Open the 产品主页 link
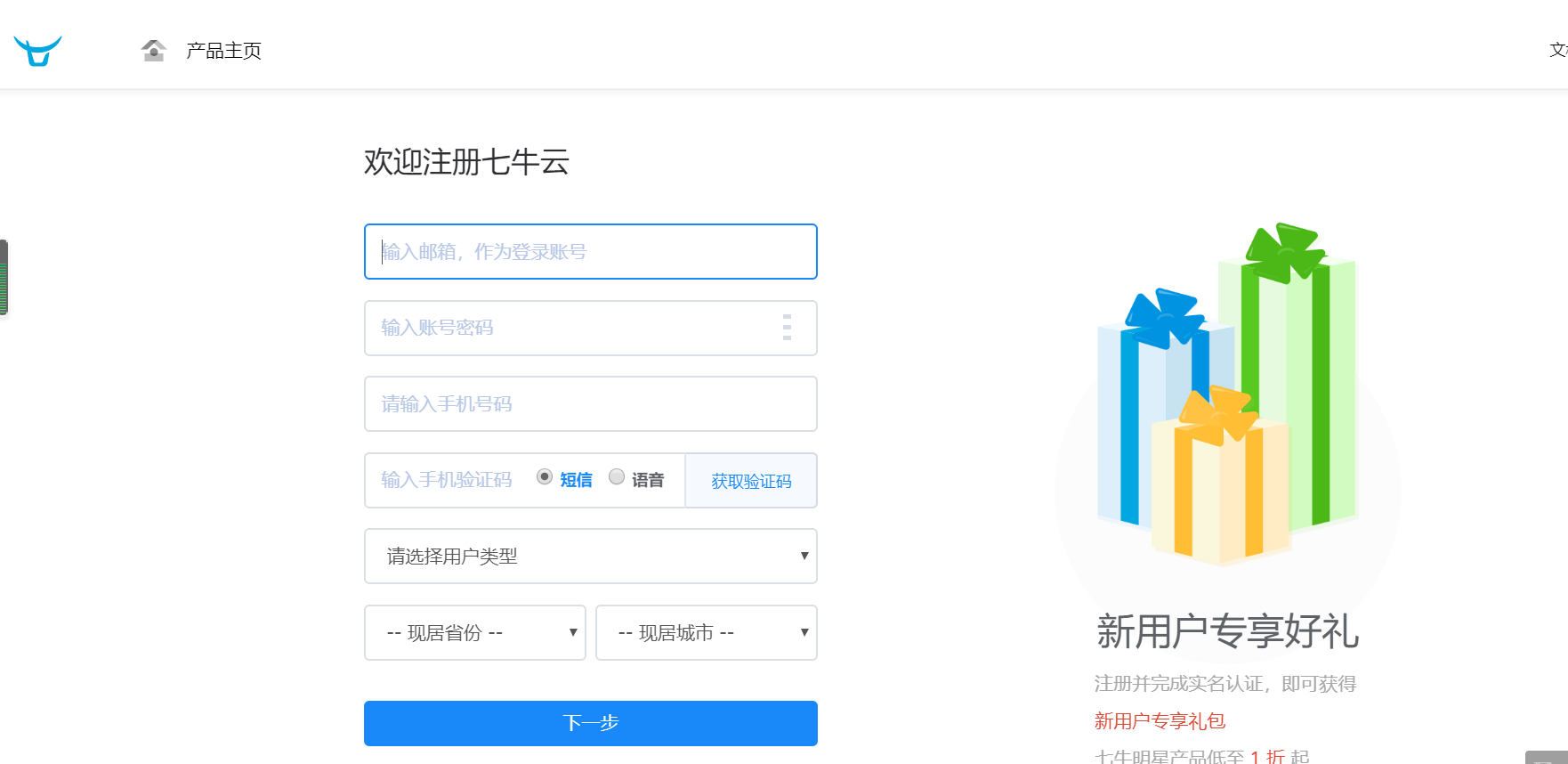The image size is (1568, 764). click(x=223, y=51)
